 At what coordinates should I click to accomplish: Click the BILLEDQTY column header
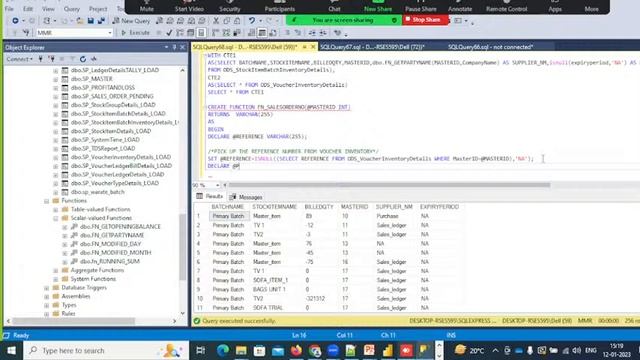click(319, 207)
